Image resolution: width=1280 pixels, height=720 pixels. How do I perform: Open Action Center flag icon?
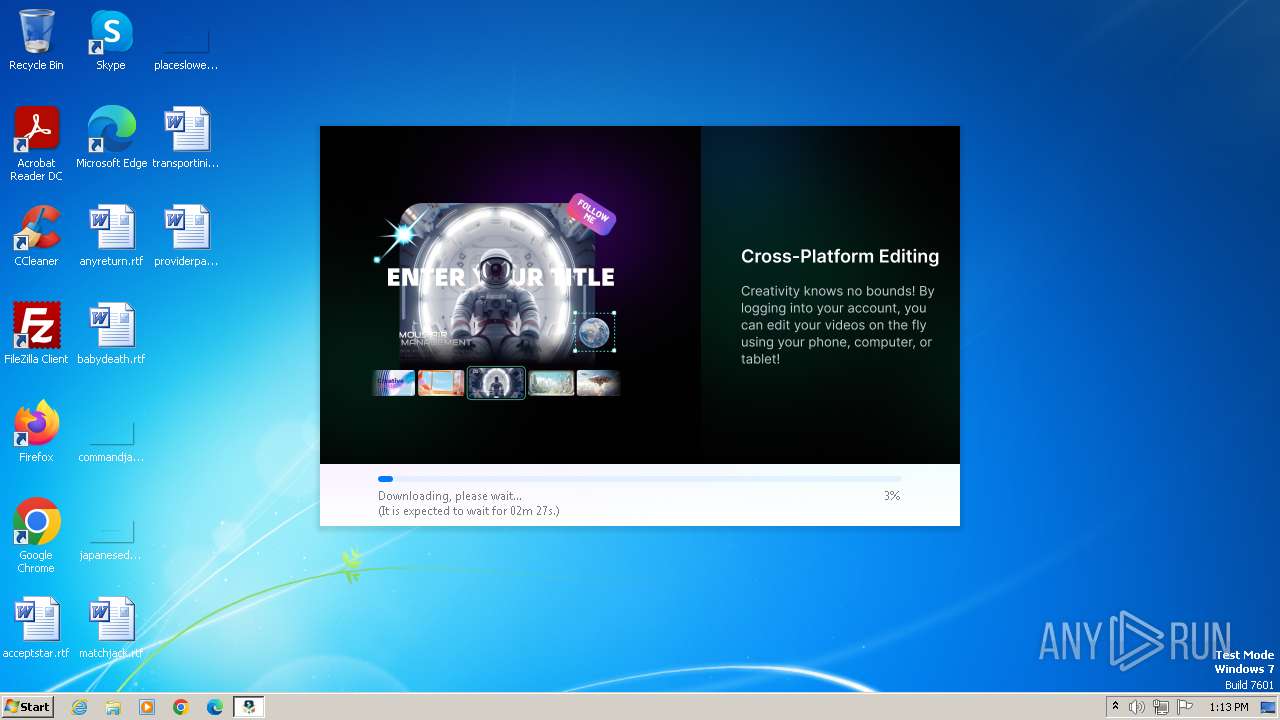1185,707
